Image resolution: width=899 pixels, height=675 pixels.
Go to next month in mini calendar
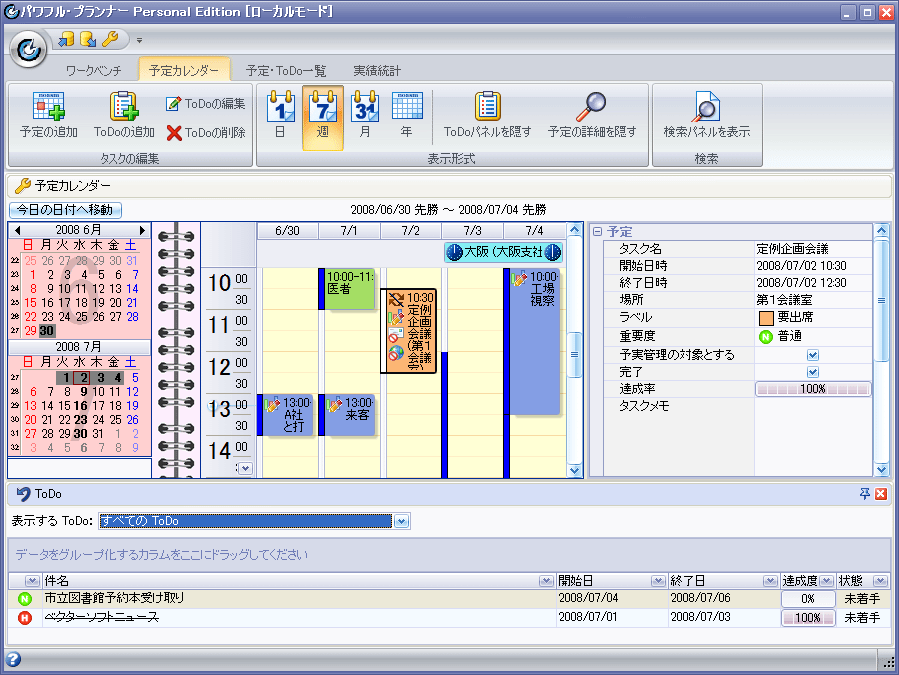pyautogui.click(x=142, y=230)
